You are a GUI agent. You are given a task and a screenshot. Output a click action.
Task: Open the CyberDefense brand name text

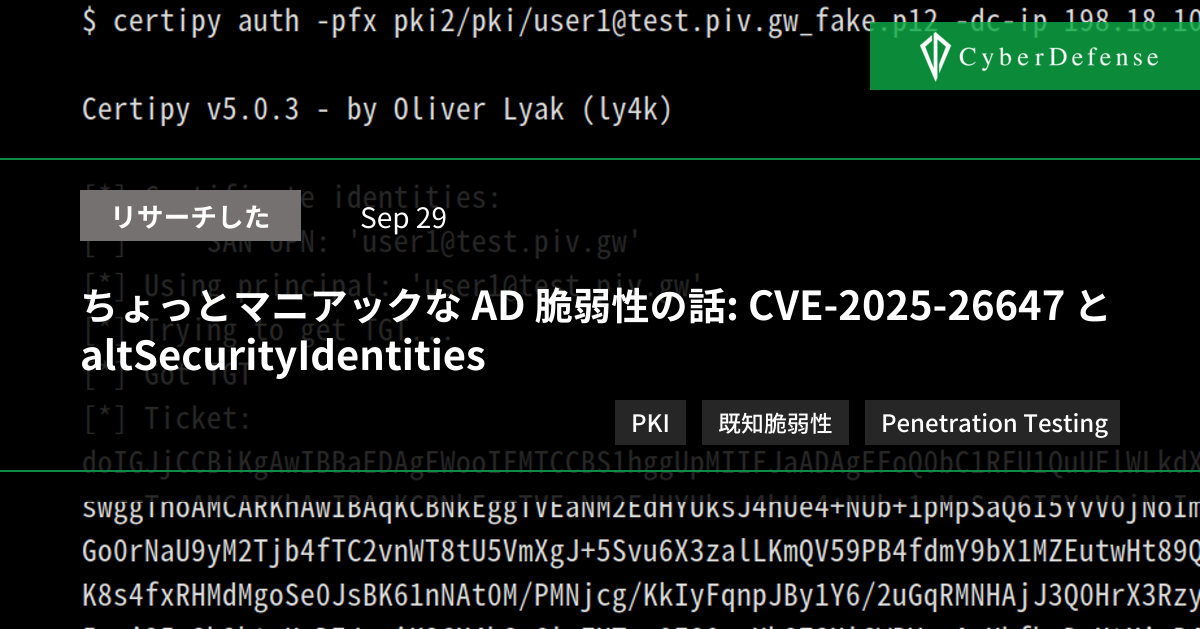[x=1059, y=57]
